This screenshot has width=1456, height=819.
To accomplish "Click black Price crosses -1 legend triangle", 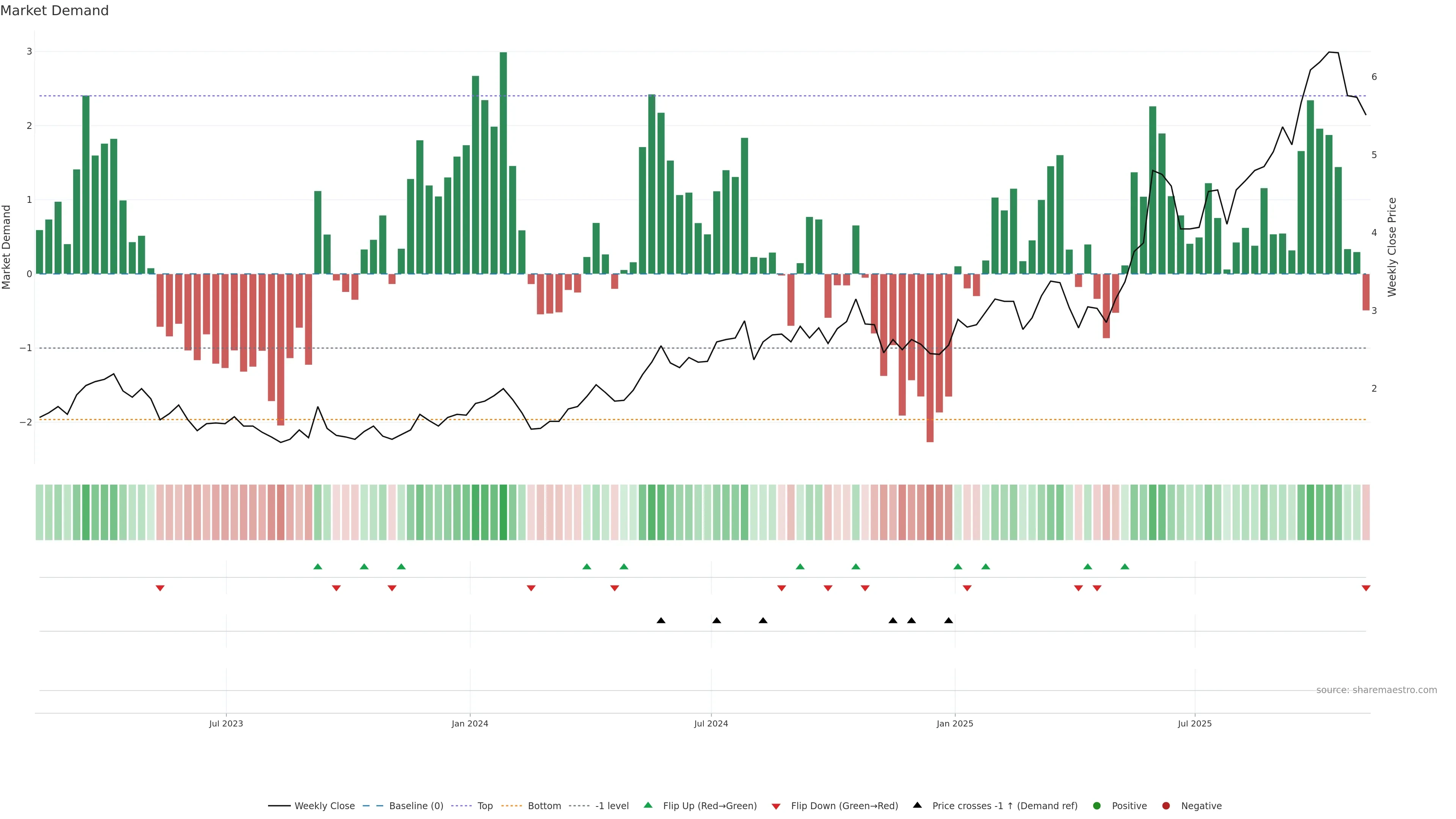I will (x=917, y=805).
